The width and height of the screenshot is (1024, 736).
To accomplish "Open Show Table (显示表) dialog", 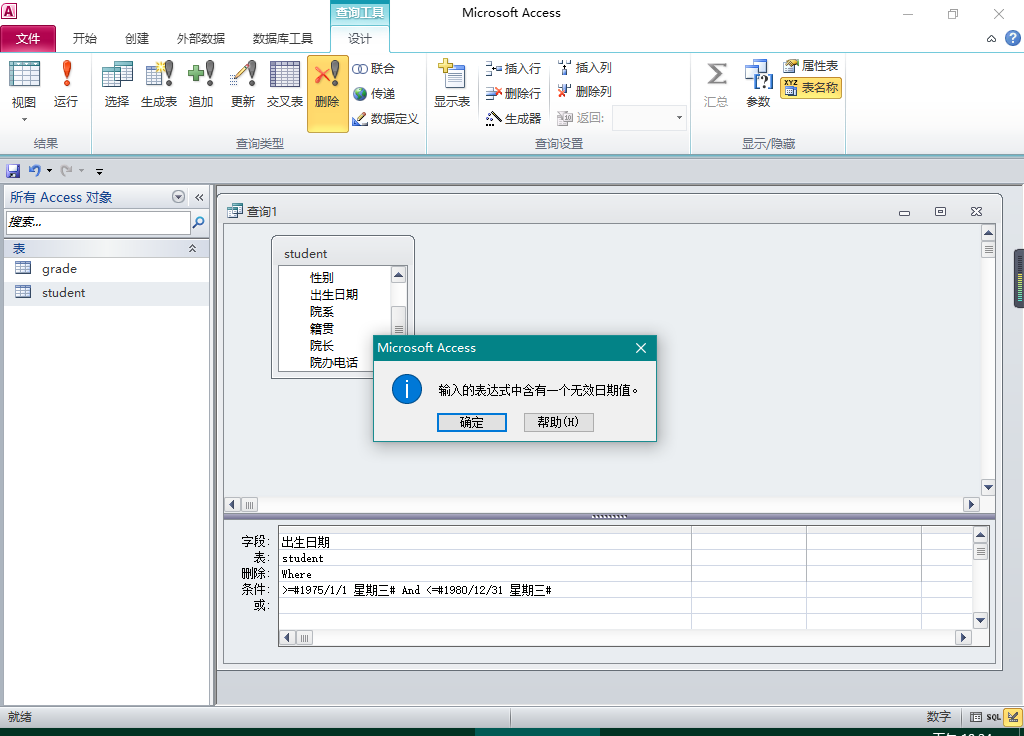I will (x=452, y=84).
